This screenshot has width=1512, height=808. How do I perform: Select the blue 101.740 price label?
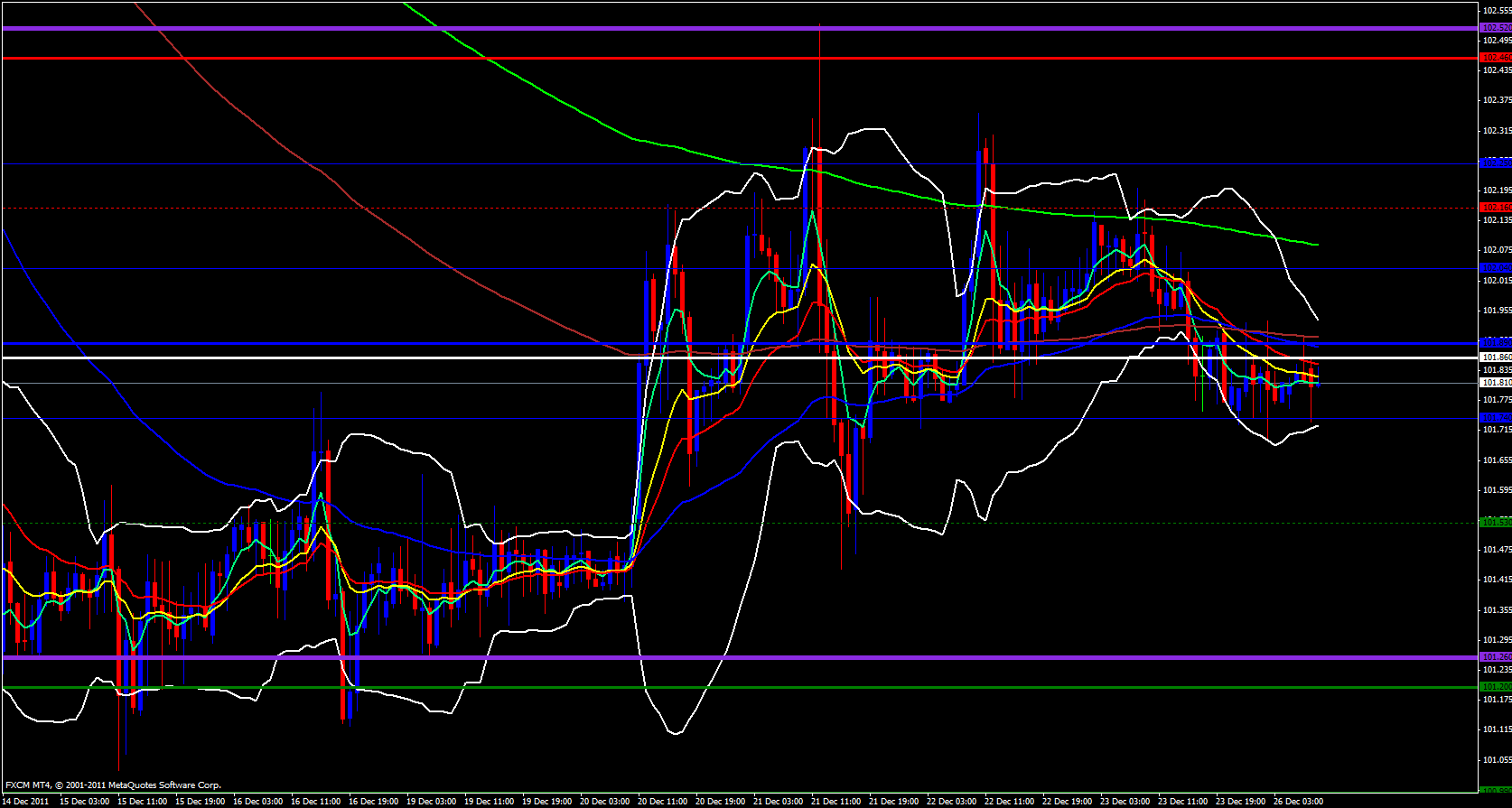point(1496,418)
